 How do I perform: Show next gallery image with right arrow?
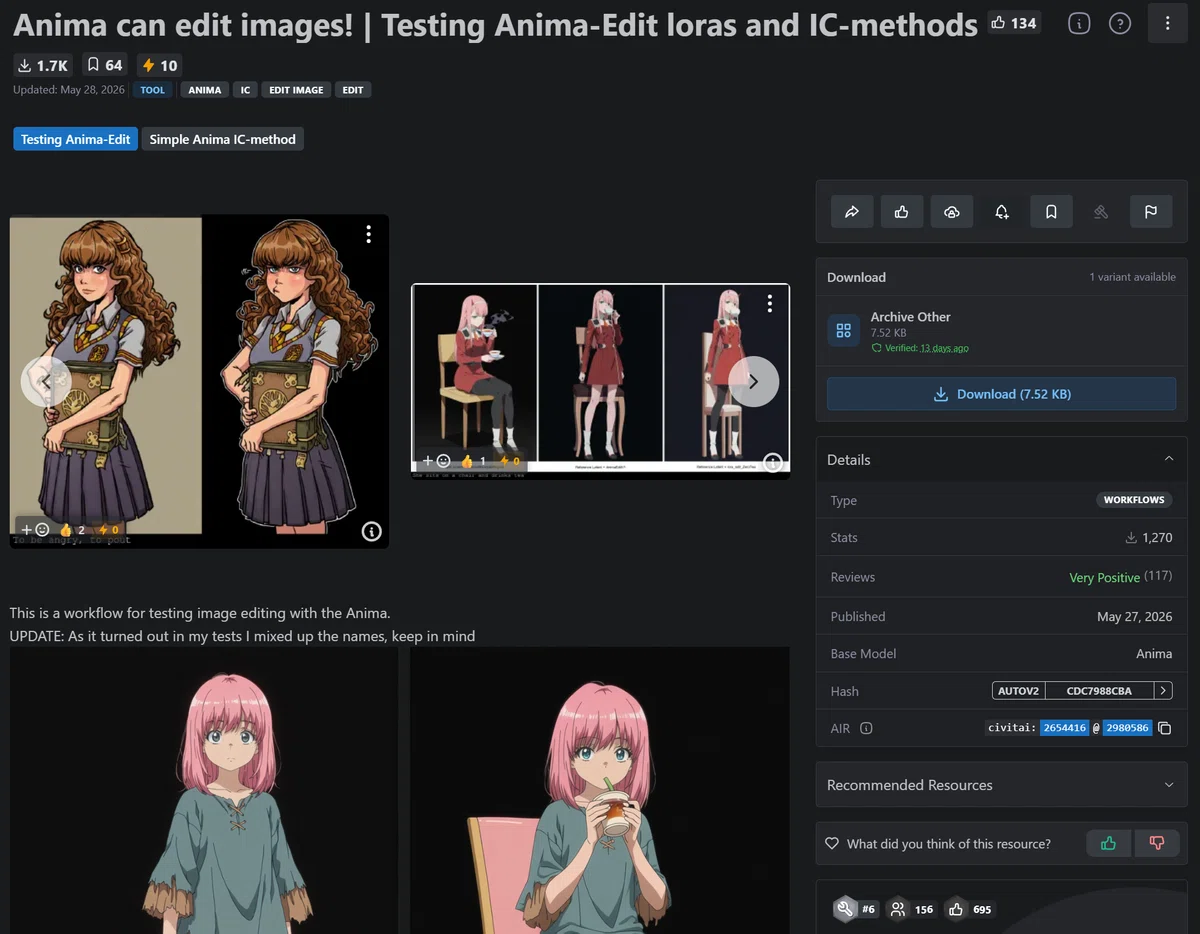753,381
